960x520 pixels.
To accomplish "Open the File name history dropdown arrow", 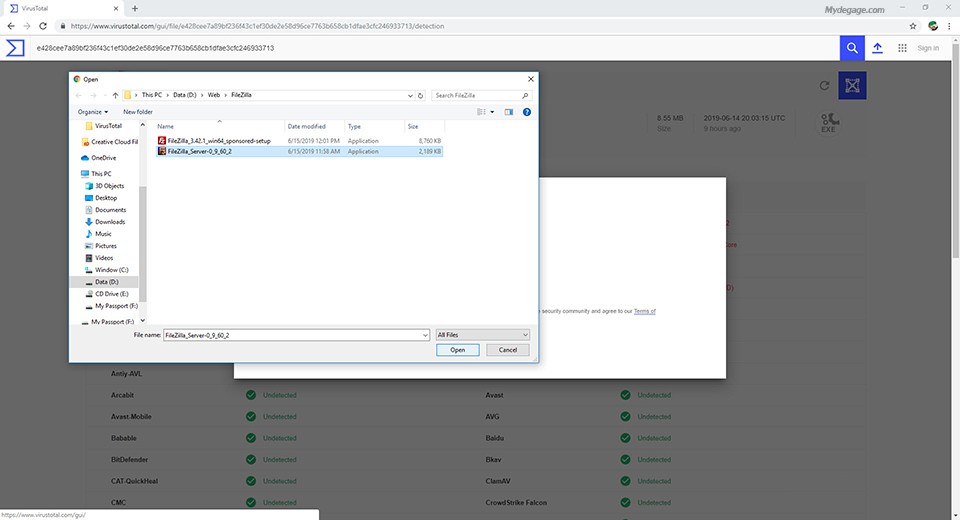I will 425,335.
